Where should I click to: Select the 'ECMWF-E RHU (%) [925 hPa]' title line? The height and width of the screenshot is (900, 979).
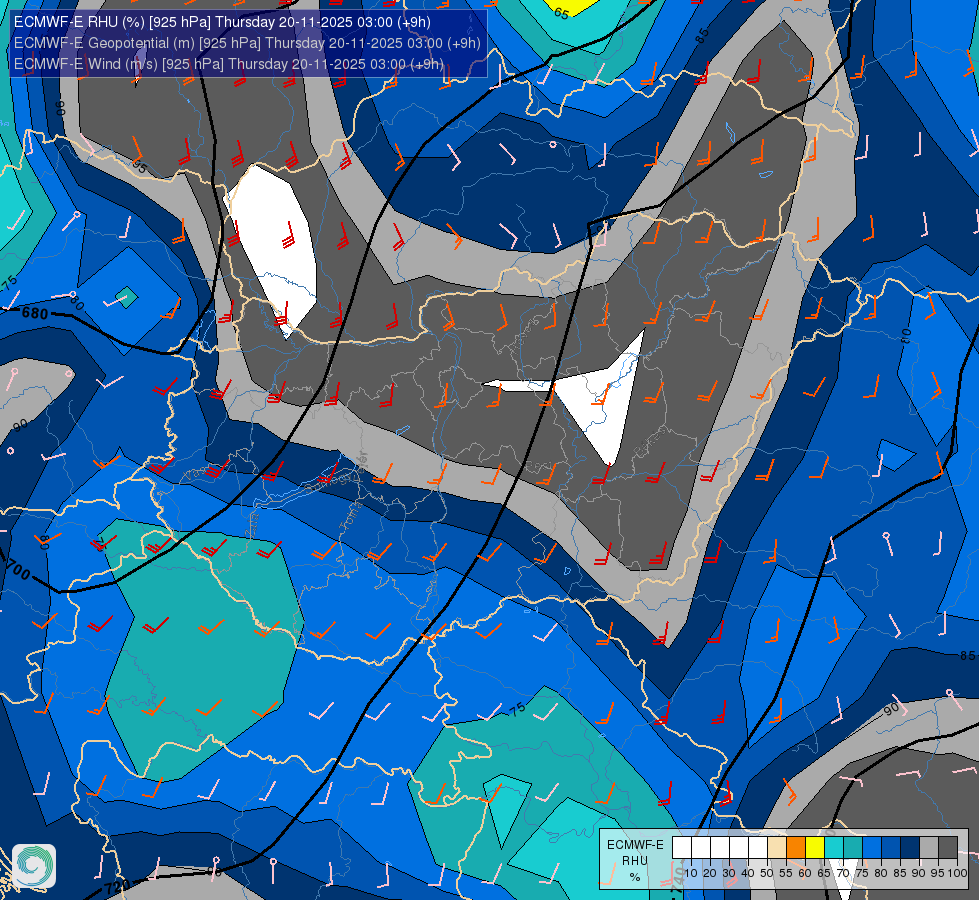222,22
